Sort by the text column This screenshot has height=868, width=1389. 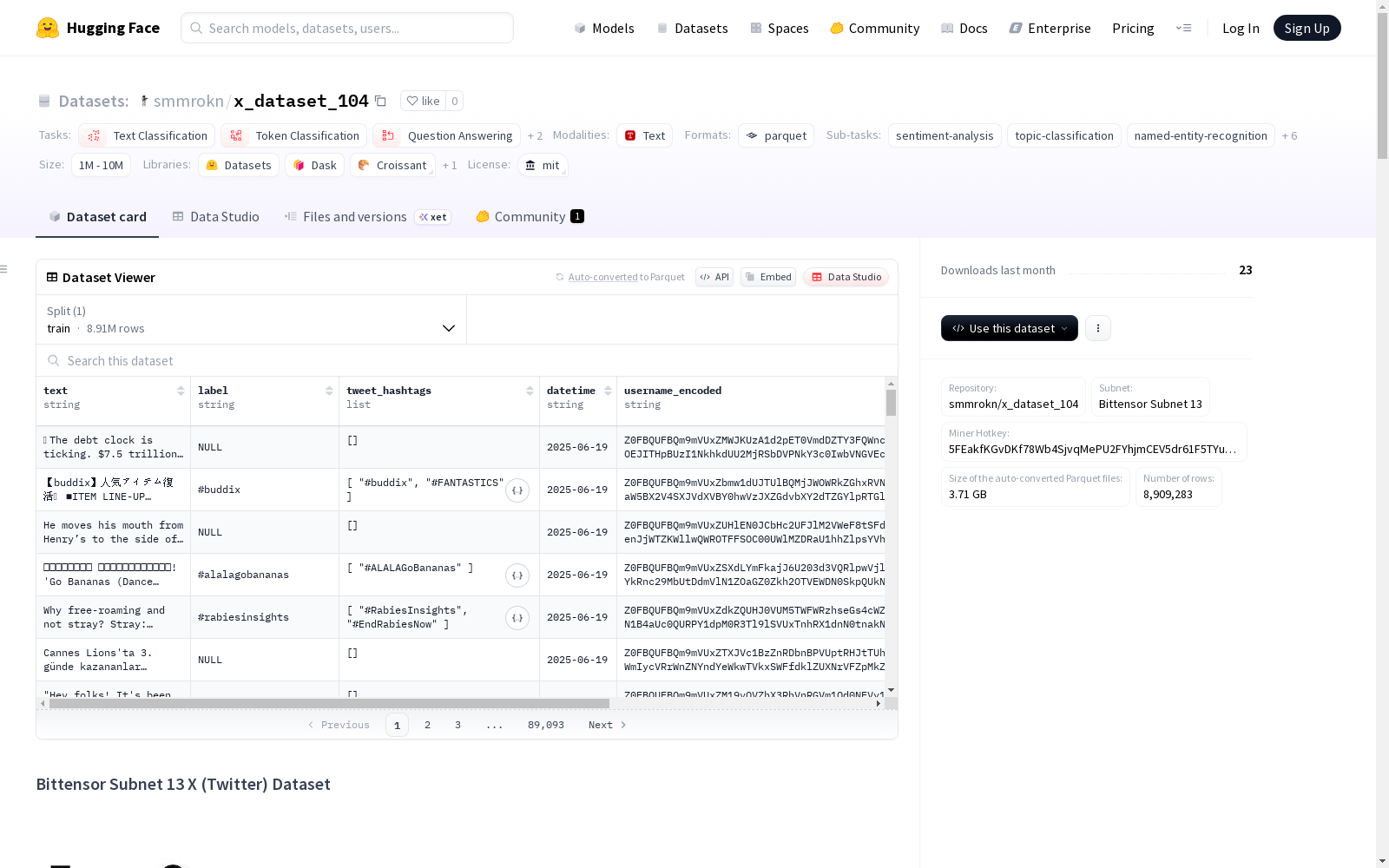click(x=181, y=391)
